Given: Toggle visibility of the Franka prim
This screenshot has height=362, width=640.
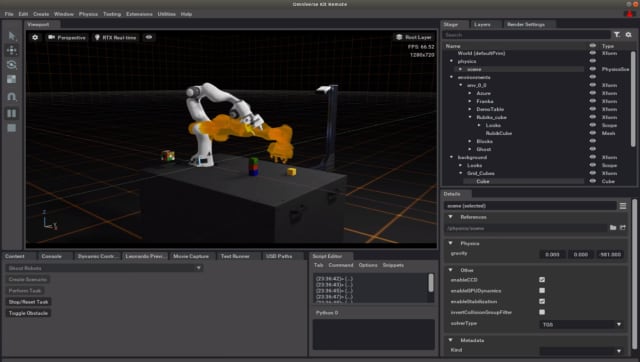Looking at the screenshot, I should click(x=593, y=101).
